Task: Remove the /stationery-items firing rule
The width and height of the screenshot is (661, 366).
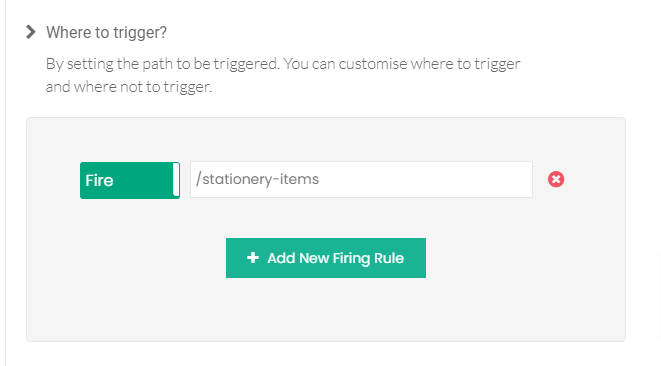Action: click(556, 179)
